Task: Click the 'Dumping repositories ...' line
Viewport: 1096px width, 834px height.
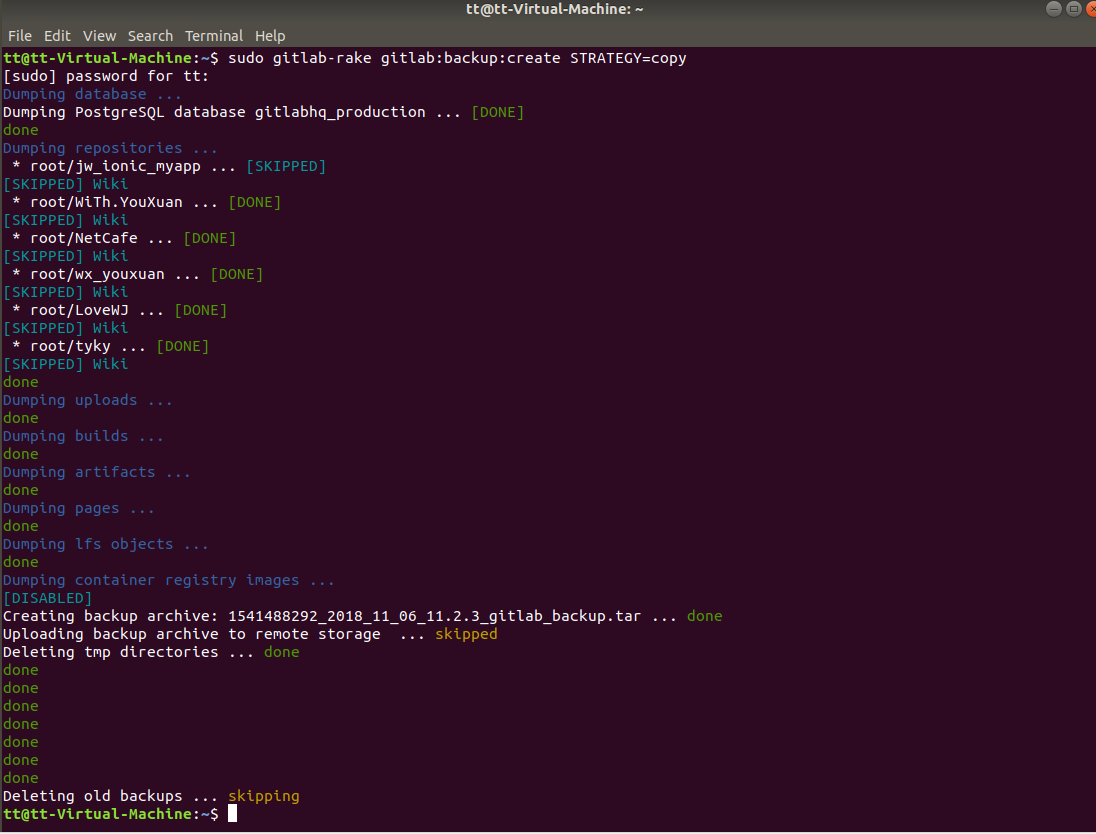Action: pos(110,148)
